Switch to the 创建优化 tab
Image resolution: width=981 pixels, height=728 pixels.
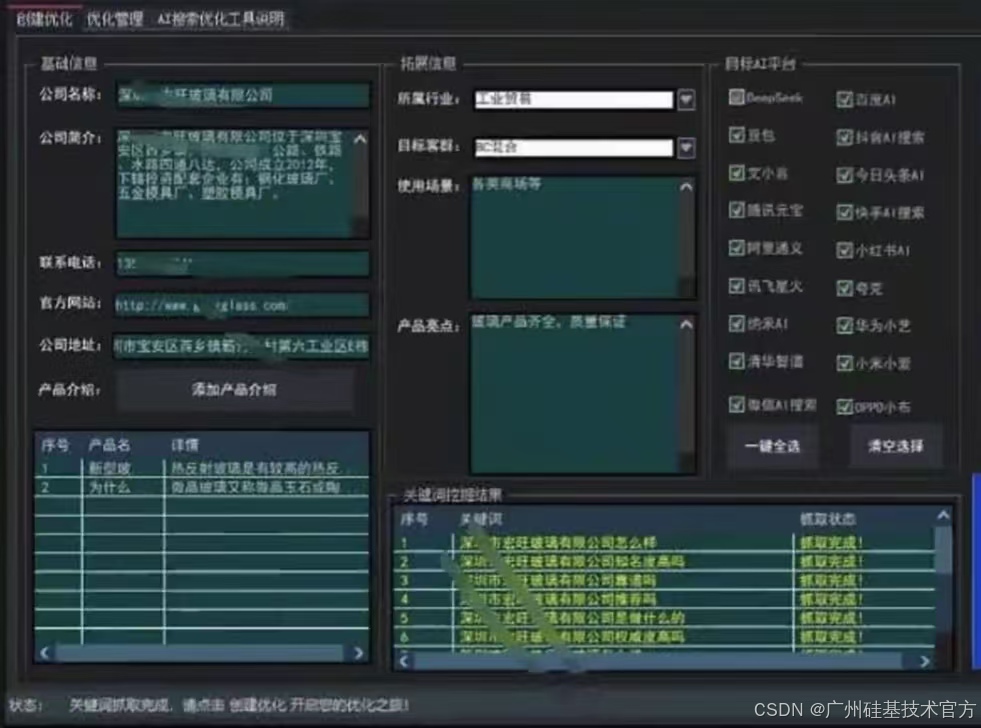[44, 19]
